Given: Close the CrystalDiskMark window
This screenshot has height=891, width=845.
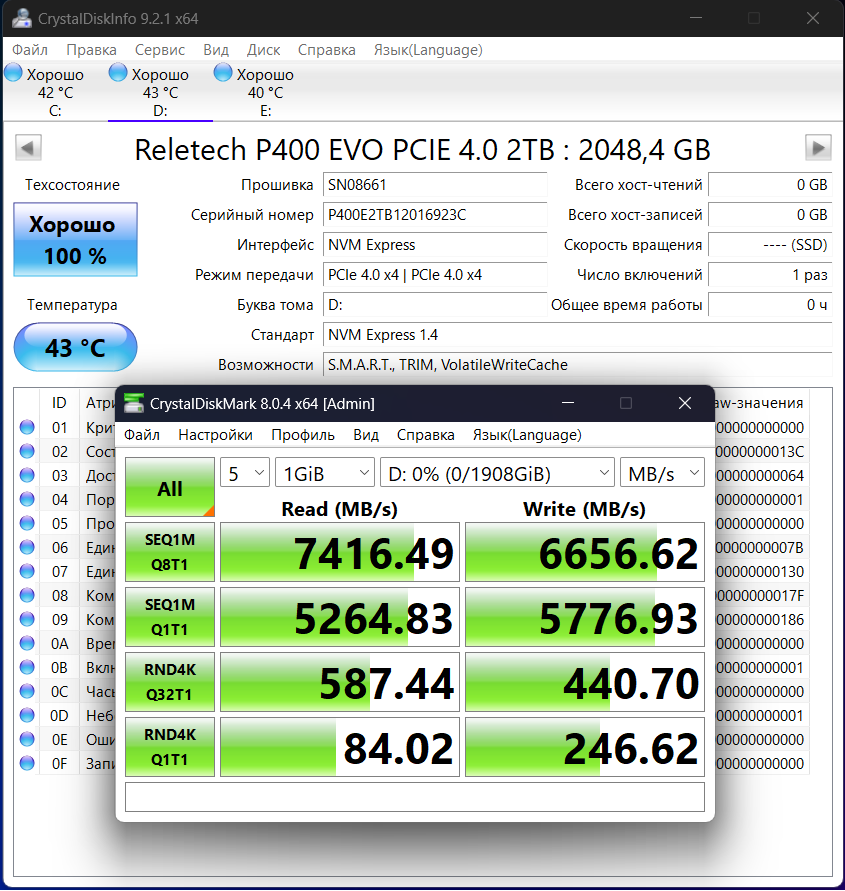Looking at the screenshot, I should (x=685, y=403).
